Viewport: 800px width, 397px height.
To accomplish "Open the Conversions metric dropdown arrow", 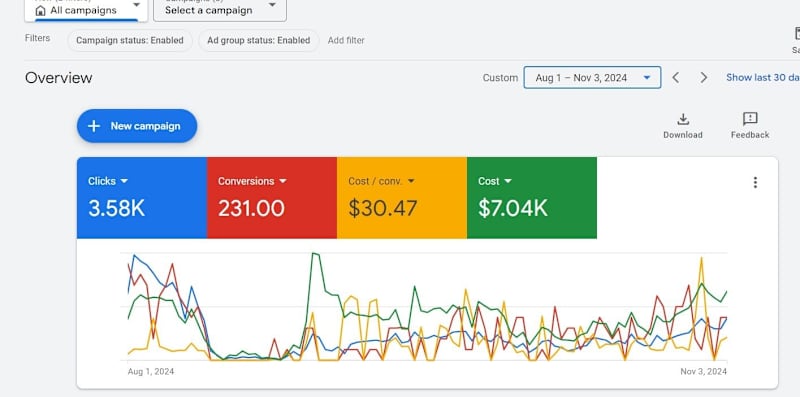I will 283,181.
